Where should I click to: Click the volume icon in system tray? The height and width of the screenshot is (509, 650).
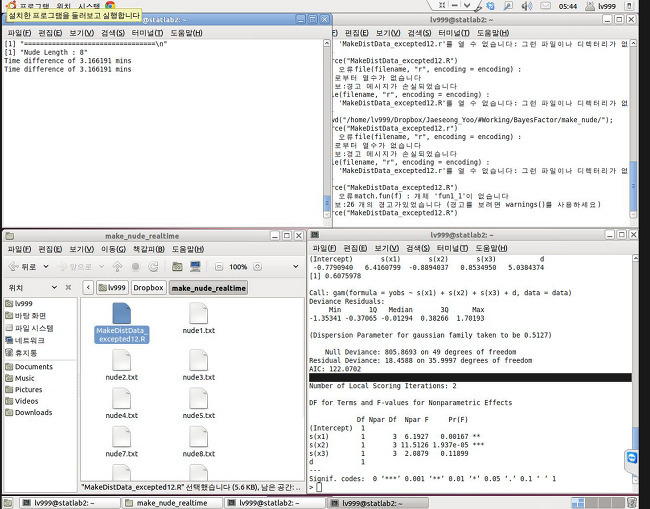(x=527, y=6)
